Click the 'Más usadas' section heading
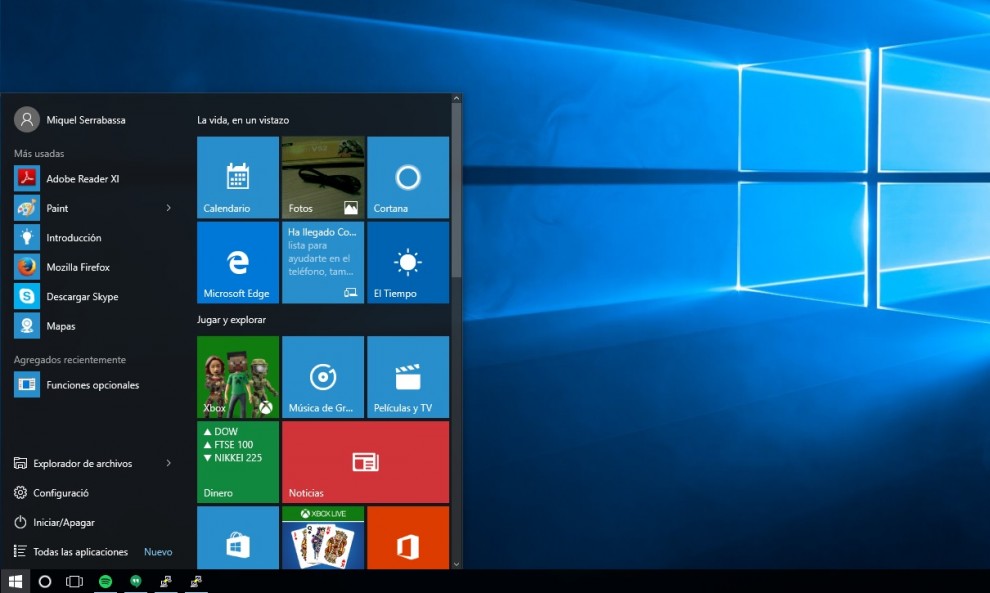The image size is (990, 593). click(39, 153)
